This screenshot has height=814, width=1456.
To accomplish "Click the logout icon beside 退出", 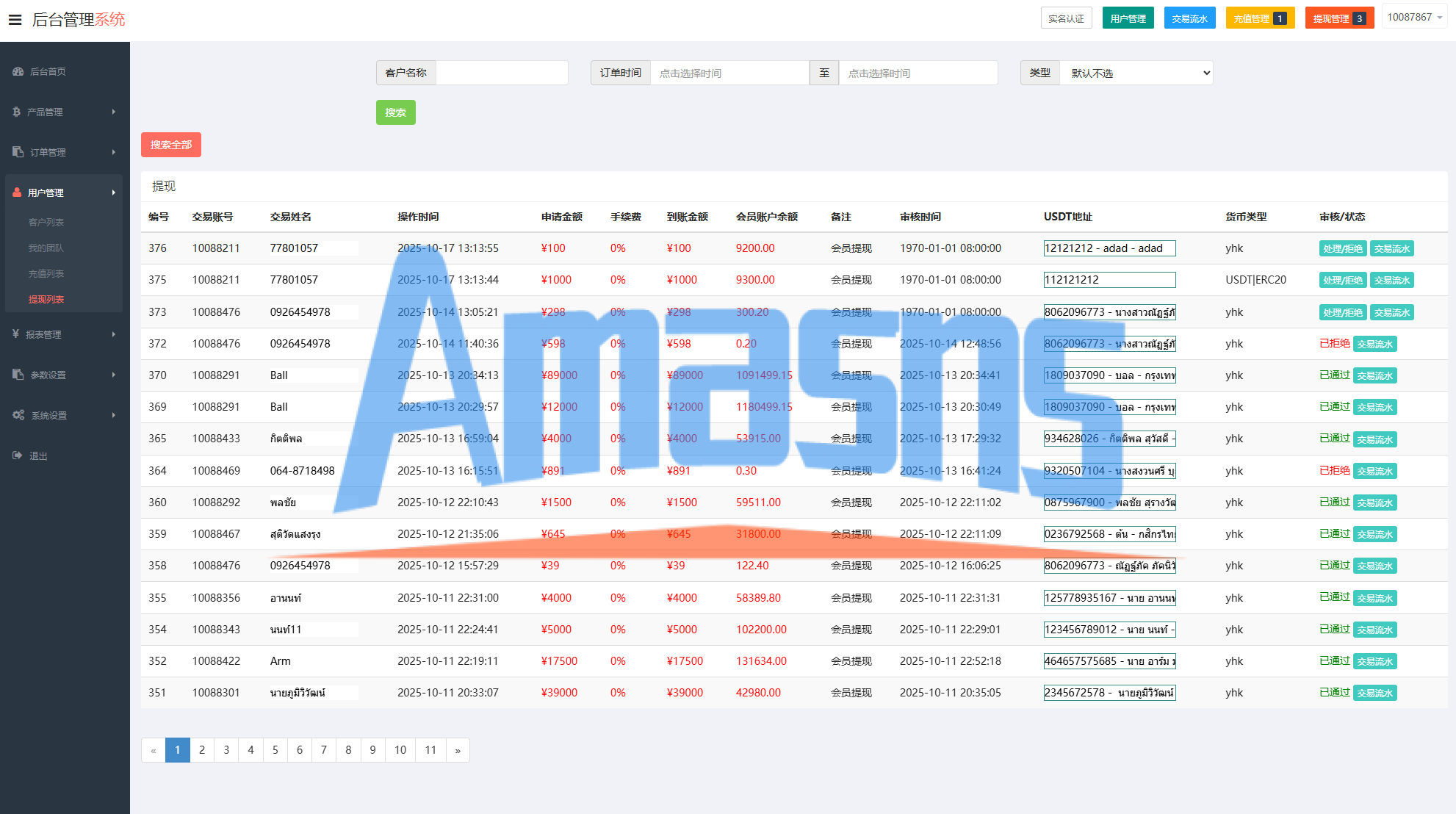I will click(17, 455).
